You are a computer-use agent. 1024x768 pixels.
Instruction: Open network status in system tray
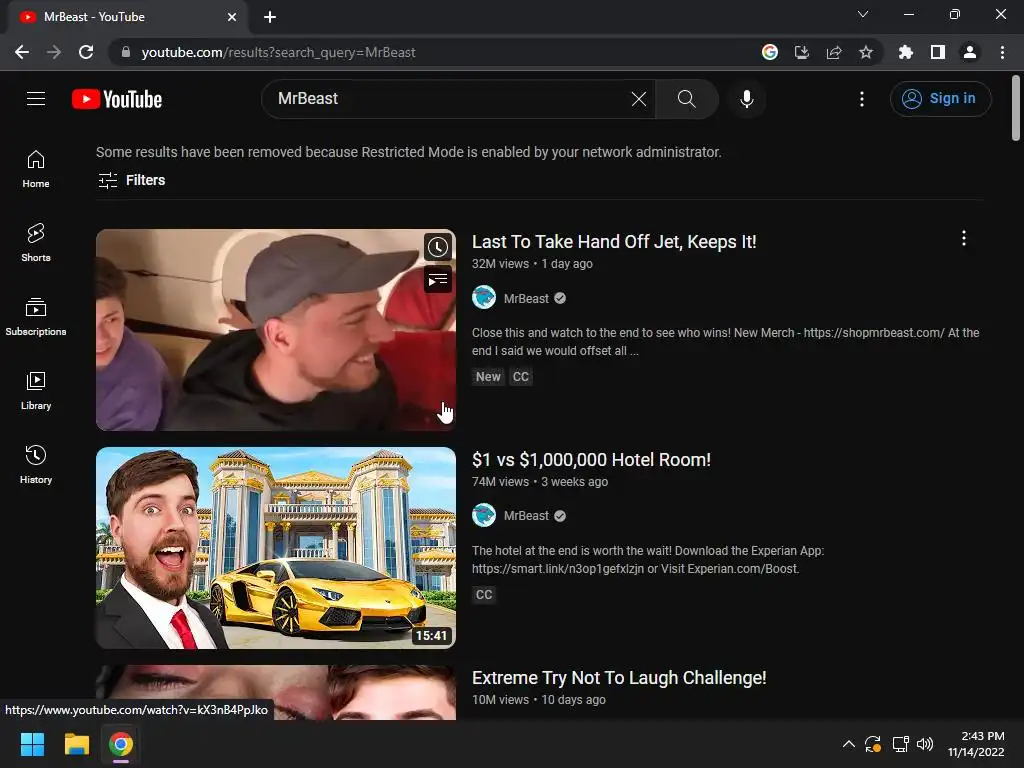pyautogui.click(x=901, y=744)
